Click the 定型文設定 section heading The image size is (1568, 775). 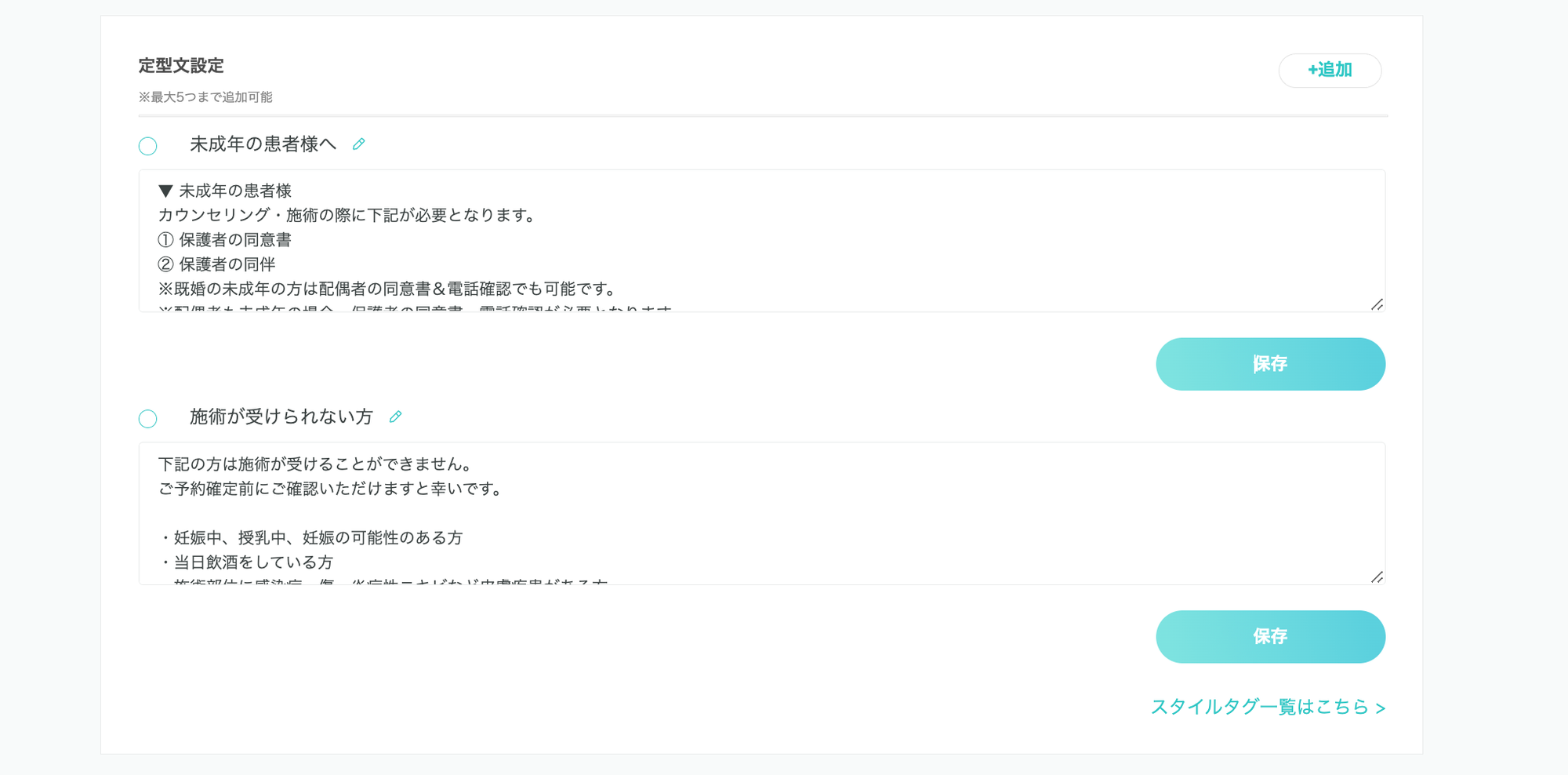pos(181,66)
